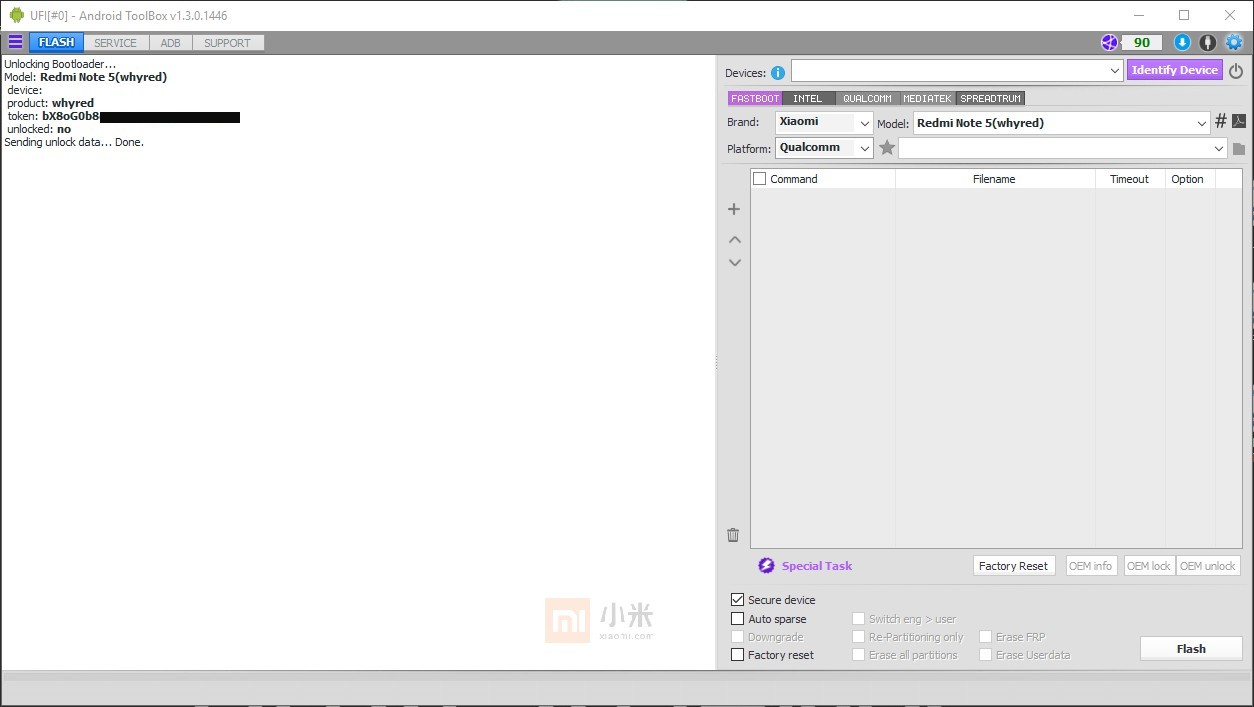Click the Filename column header
1254x707 pixels.
coord(994,179)
